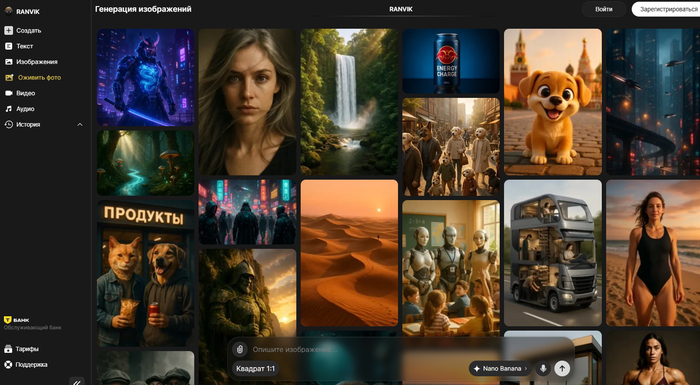Go to the Текст section
The height and width of the screenshot is (385, 700).
coord(25,46)
